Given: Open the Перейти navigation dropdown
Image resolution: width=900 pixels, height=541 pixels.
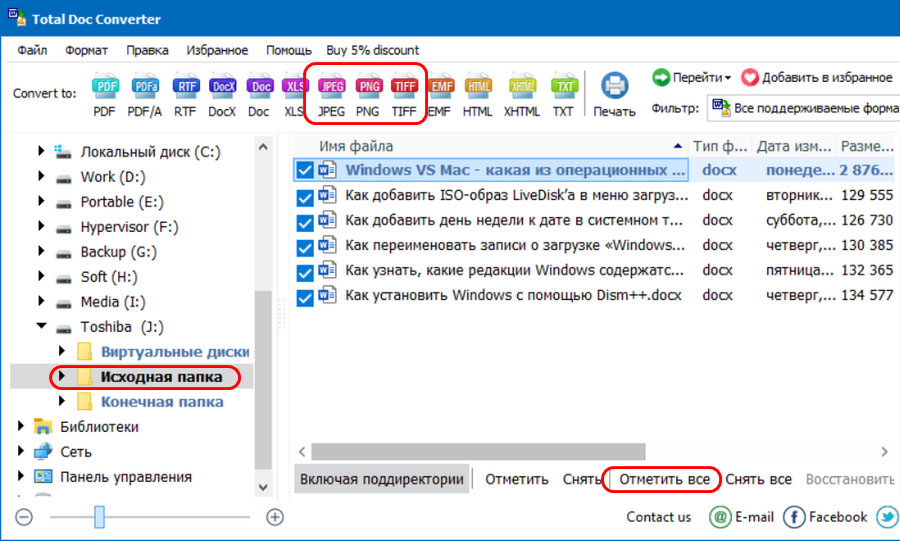Looking at the screenshot, I should (x=692, y=77).
